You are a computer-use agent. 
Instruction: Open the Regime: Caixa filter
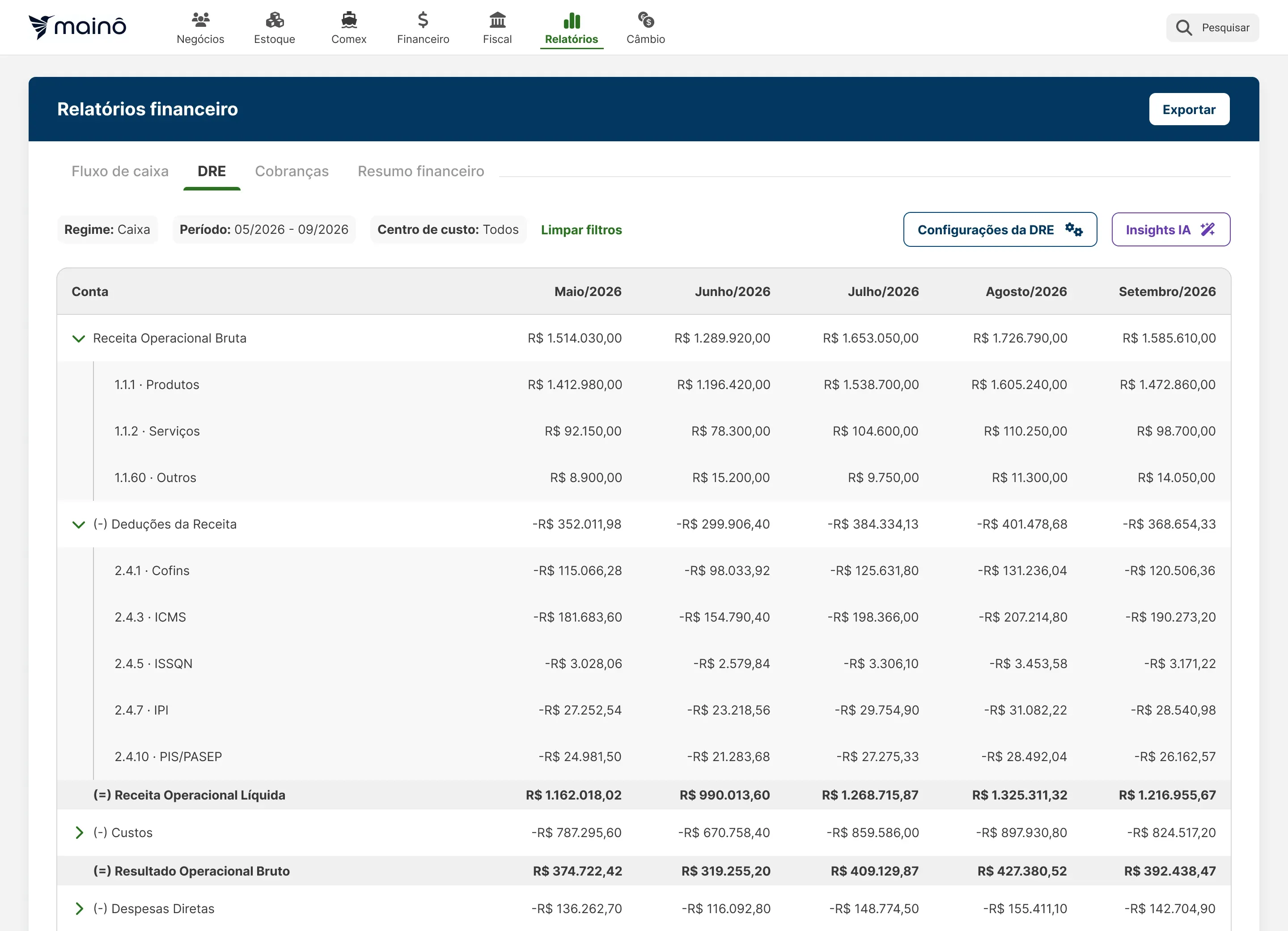coord(107,229)
